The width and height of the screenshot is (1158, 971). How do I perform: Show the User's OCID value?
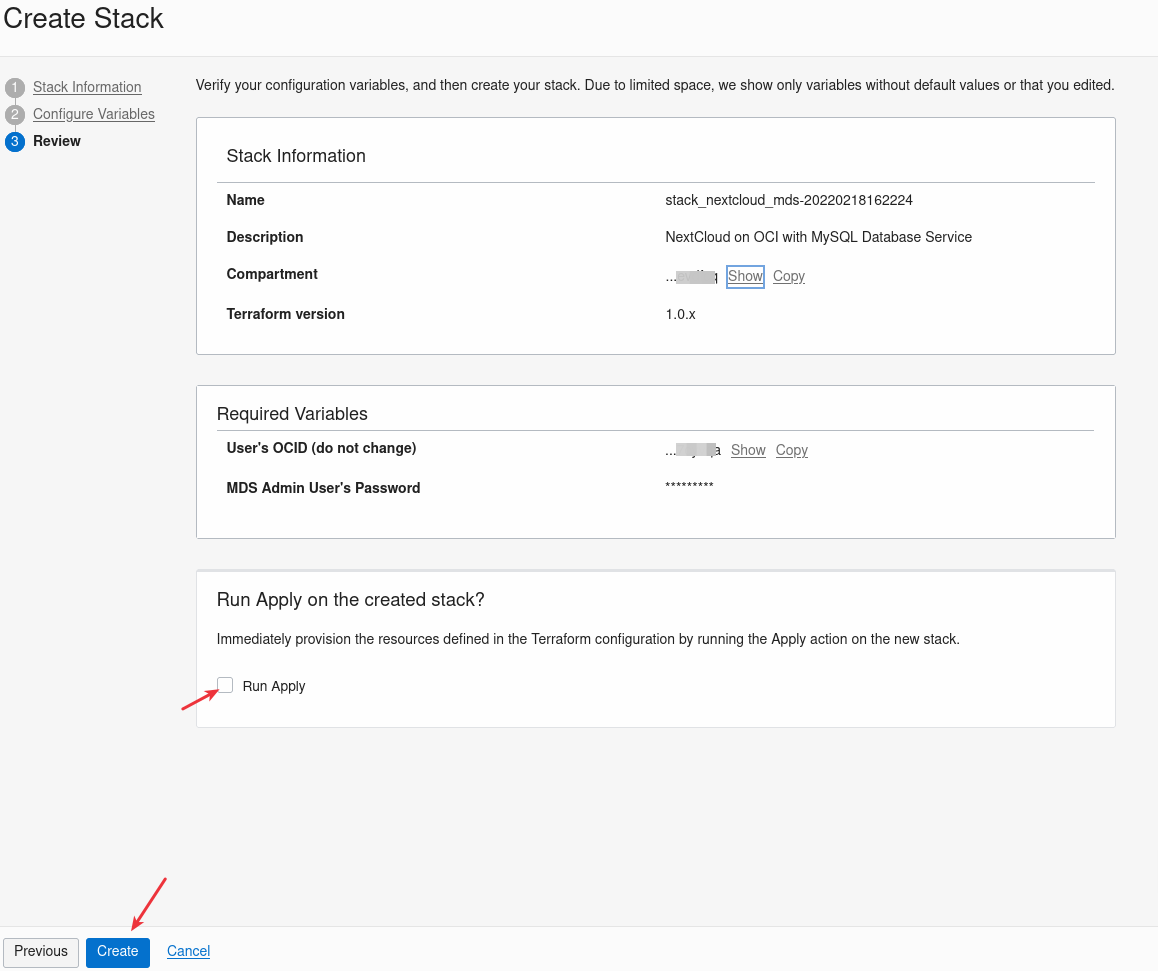click(x=748, y=450)
